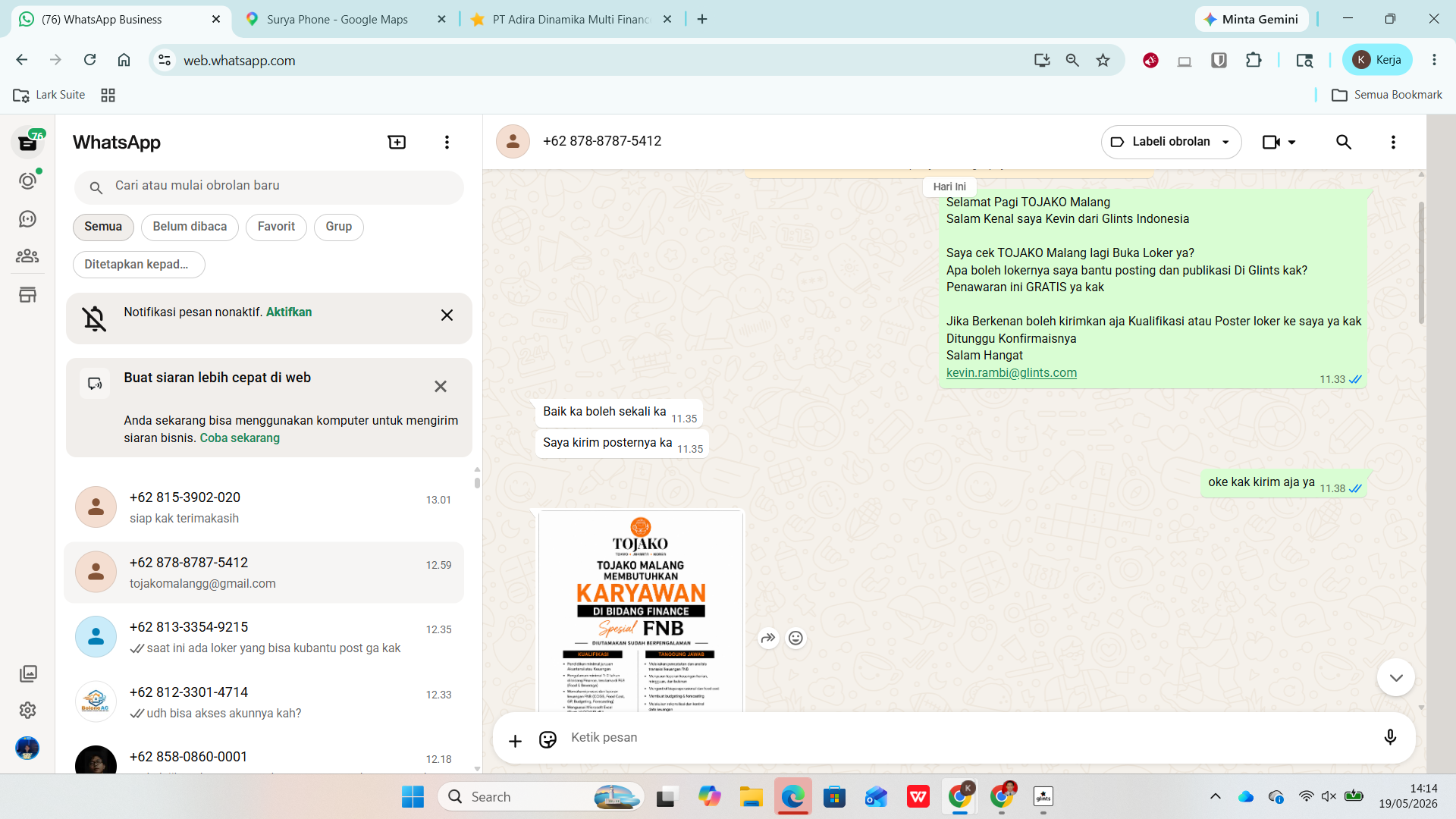
Task: Select the Belum dibaca filter
Action: click(190, 227)
